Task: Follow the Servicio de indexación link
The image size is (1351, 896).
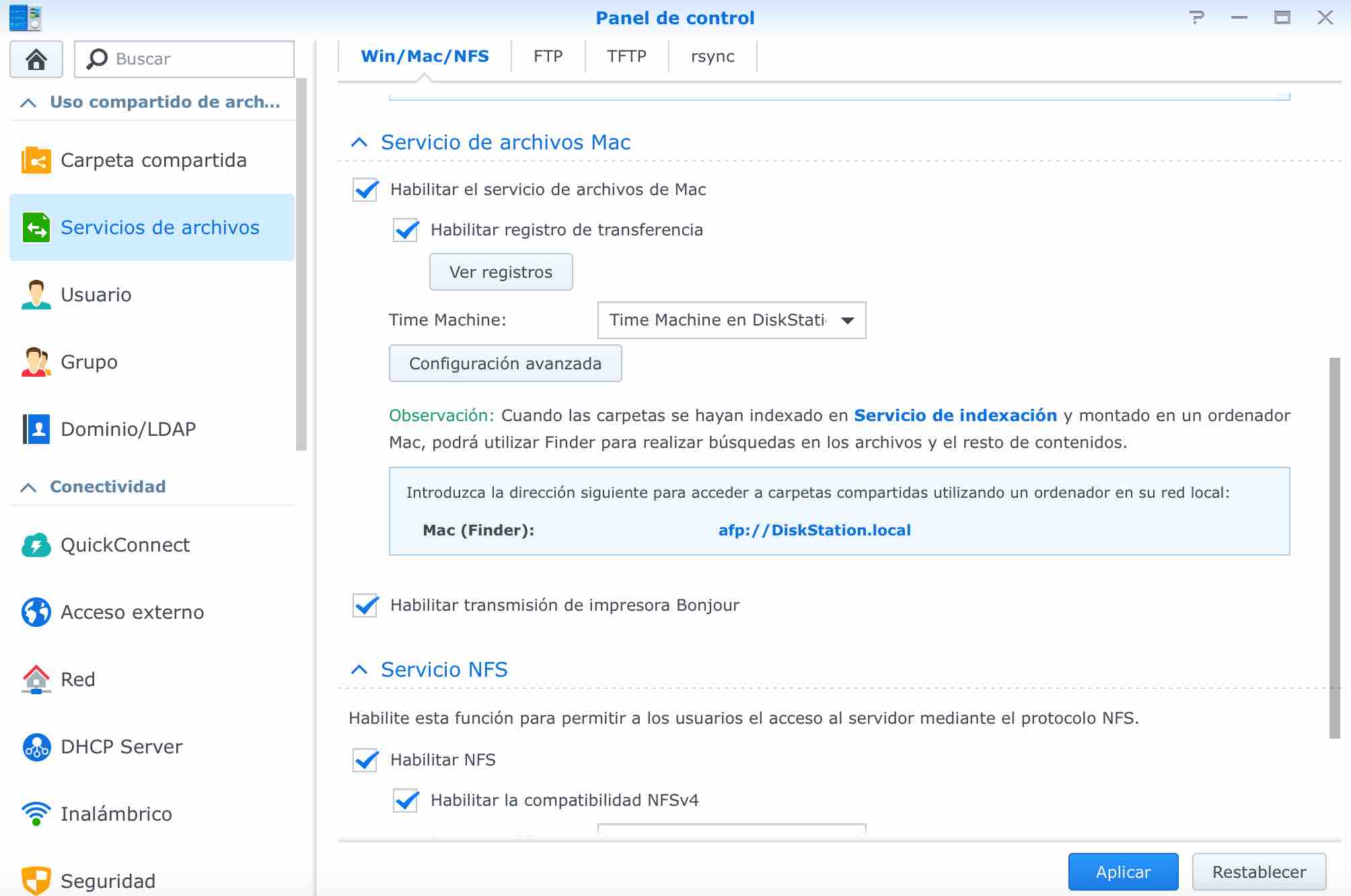Action: pyautogui.click(x=955, y=416)
